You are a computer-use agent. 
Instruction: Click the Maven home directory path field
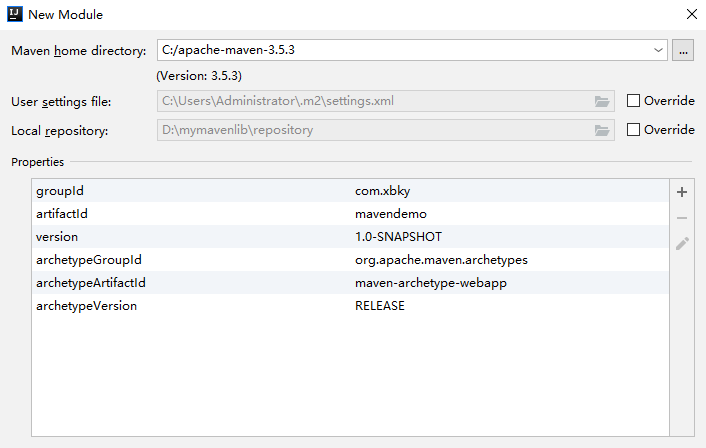(400, 50)
